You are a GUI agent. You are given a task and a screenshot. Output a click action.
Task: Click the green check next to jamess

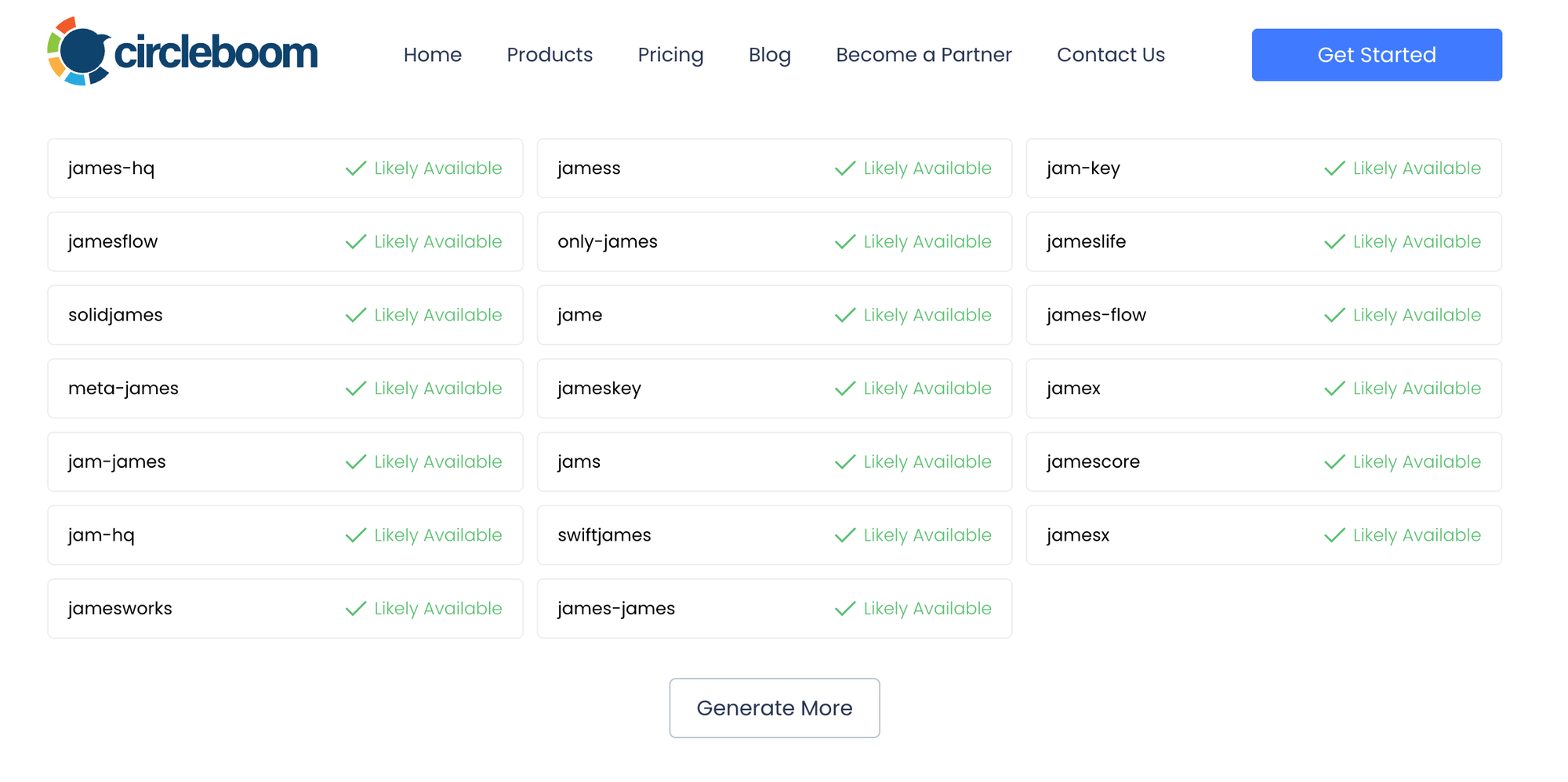[844, 168]
